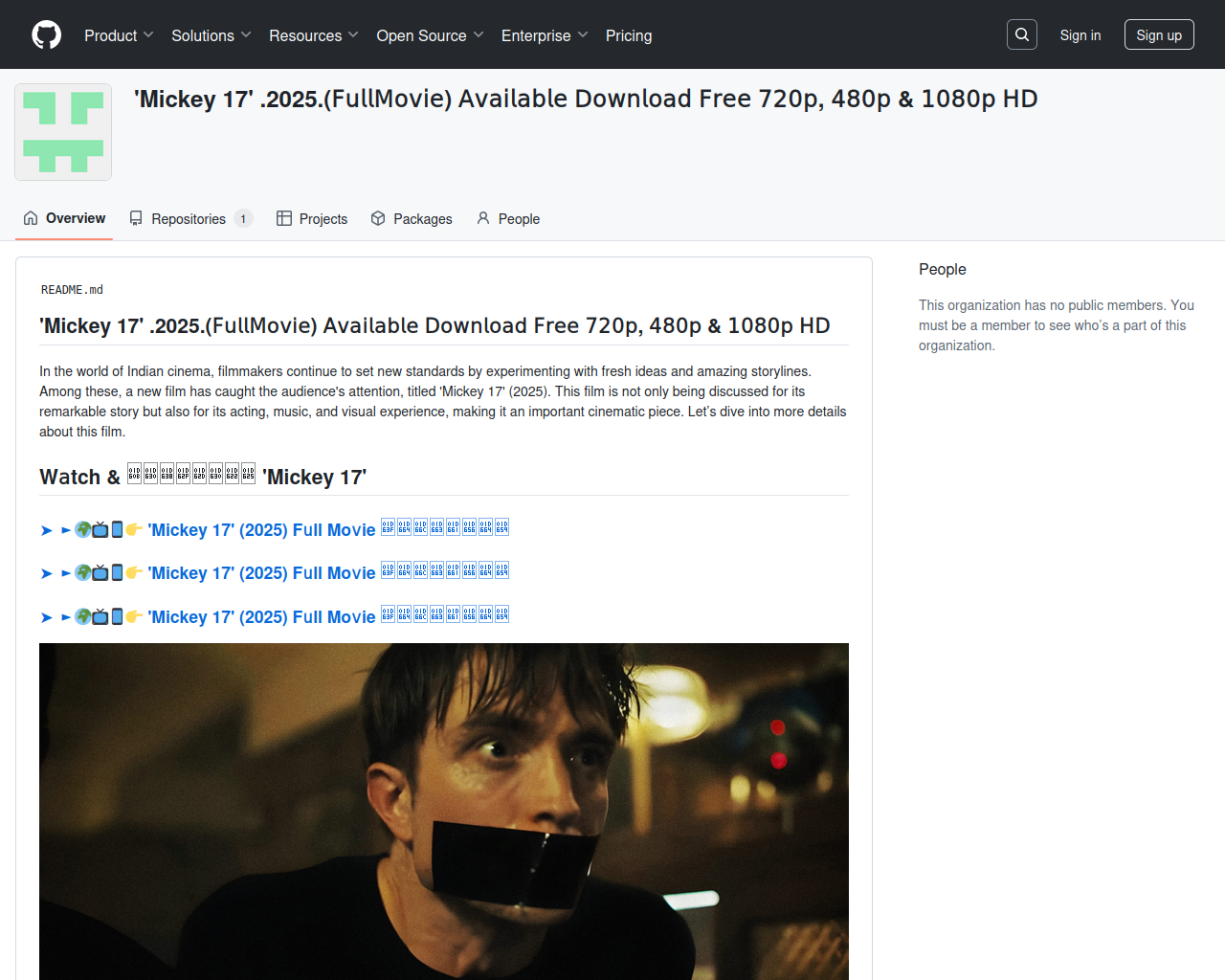Screen dimensions: 1225x980
Task: Click the People person icon
Action: coord(483,218)
